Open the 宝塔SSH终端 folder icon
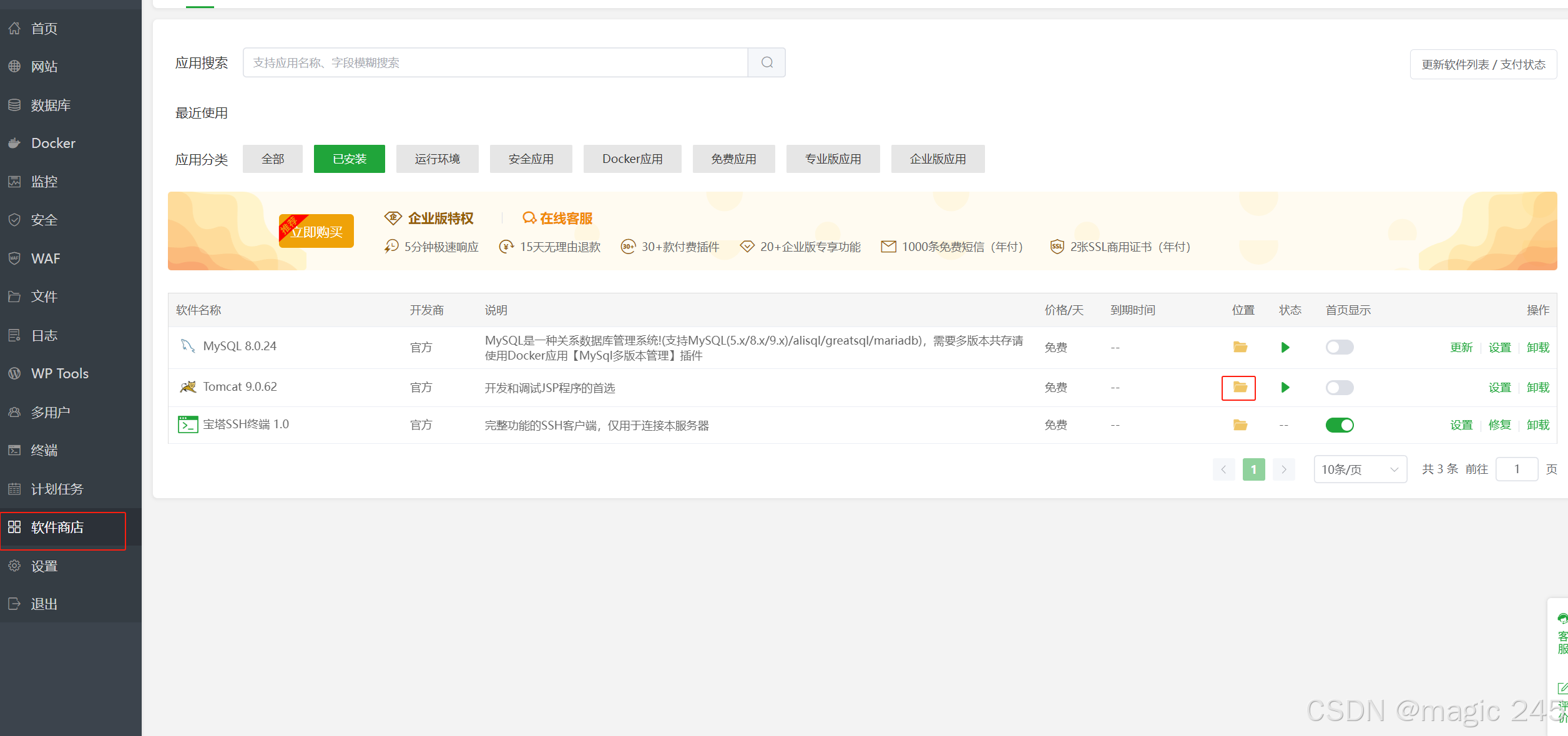Viewport: 1568px width, 736px height. pos(1240,425)
